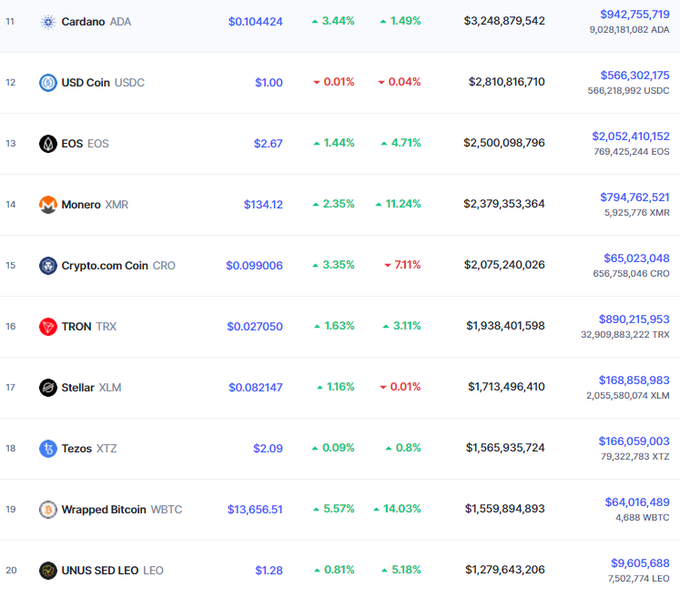Click Monero volume $794,762,521
680x598 pixels.
(x=635, y=197)
